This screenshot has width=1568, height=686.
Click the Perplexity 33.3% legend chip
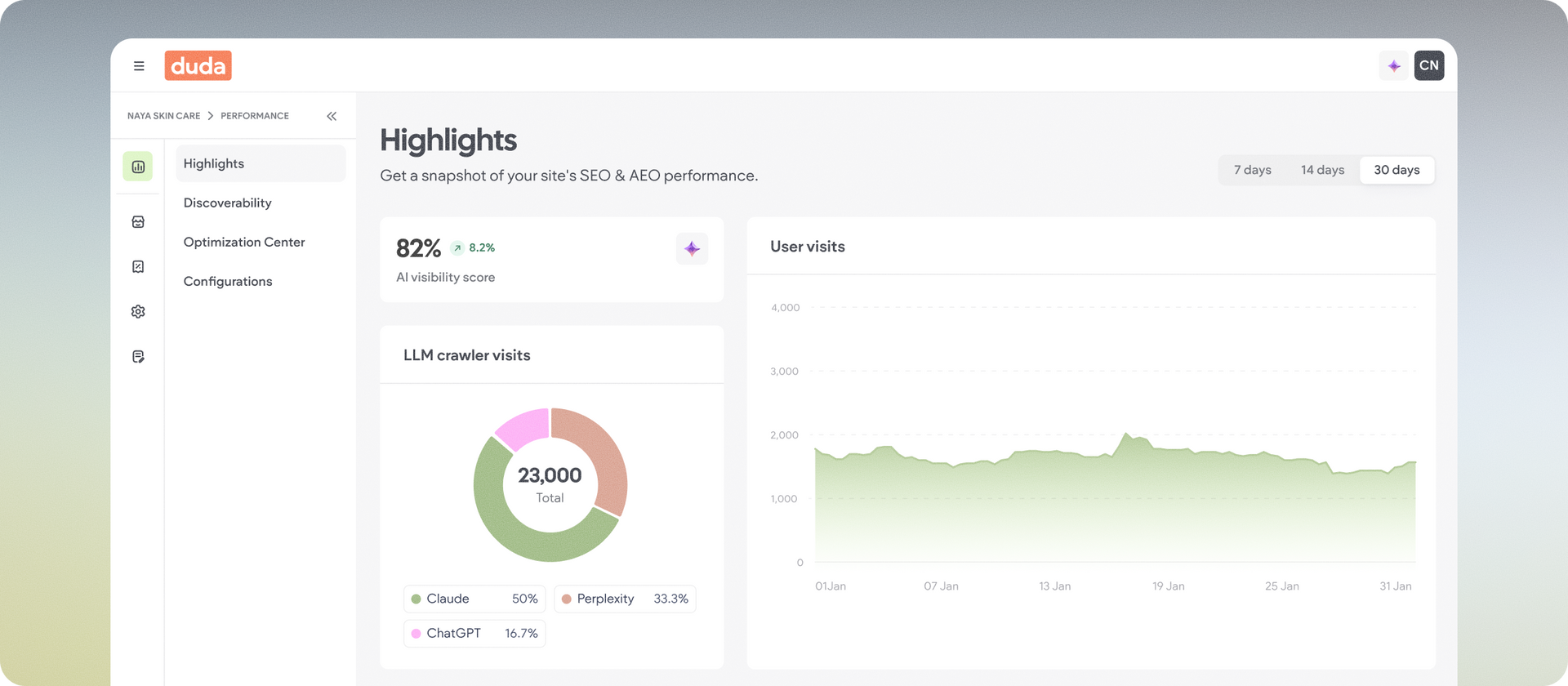(x=625, y=599)
